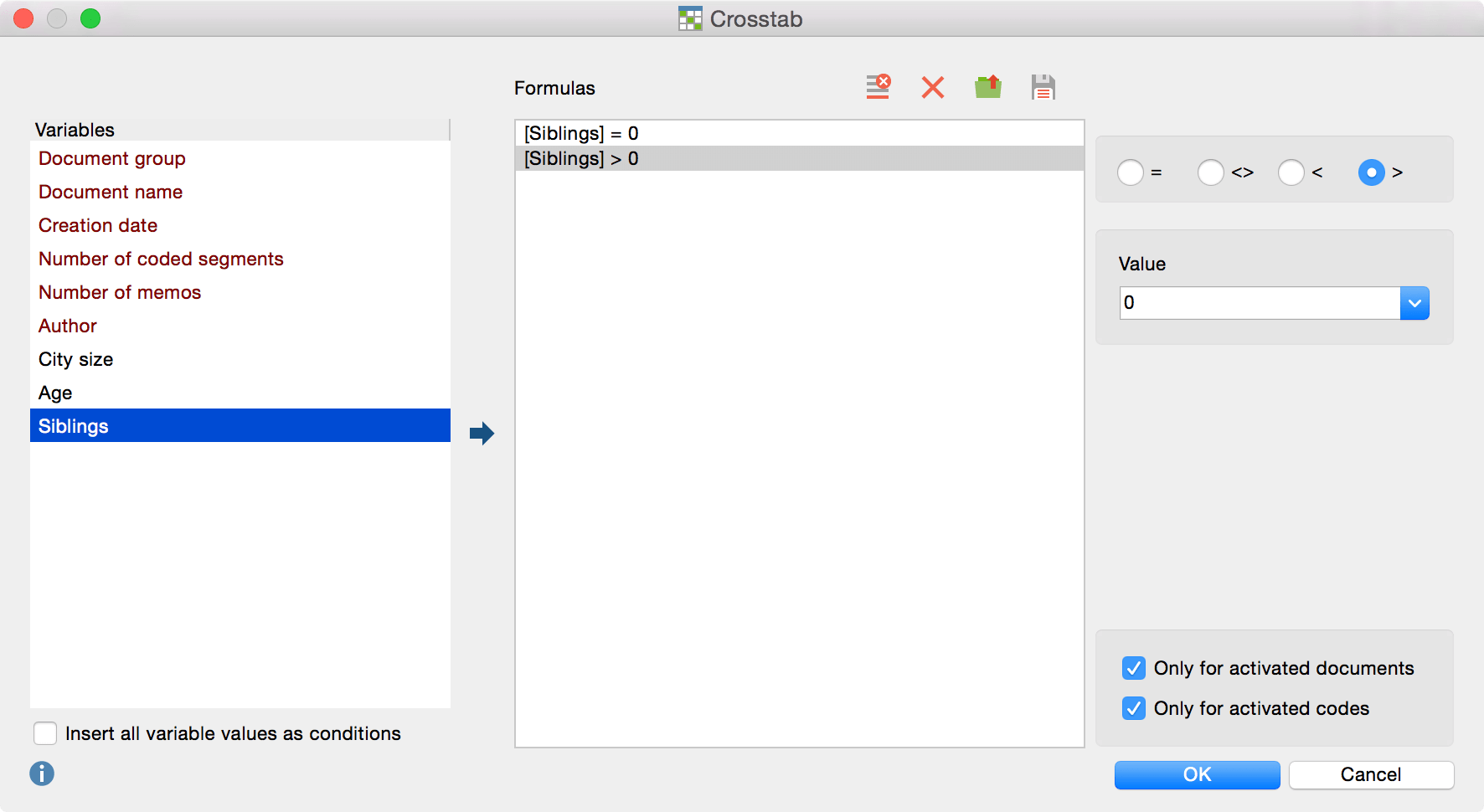Screen dimensions: 1484x812
Task: Click inside the Value input field
Action: click(1260, 303)
